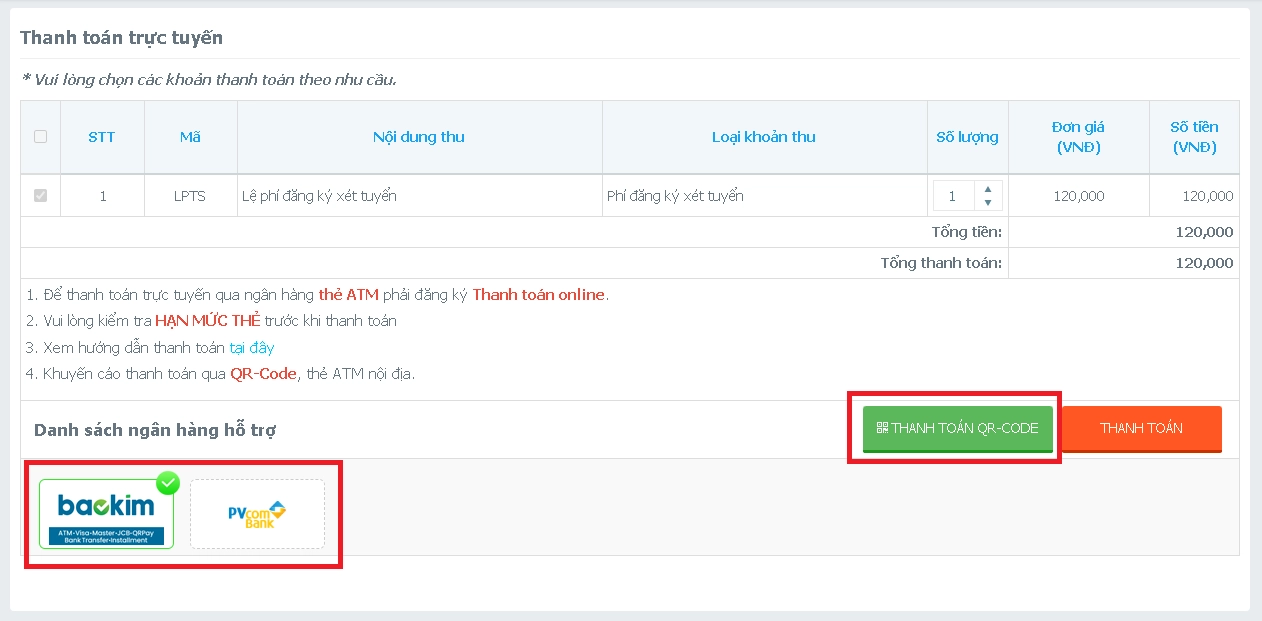The width and height of the screenshot is (1262, 621).
Task: Select the Baokim payment gateway logo
Action: click(106, 514)
